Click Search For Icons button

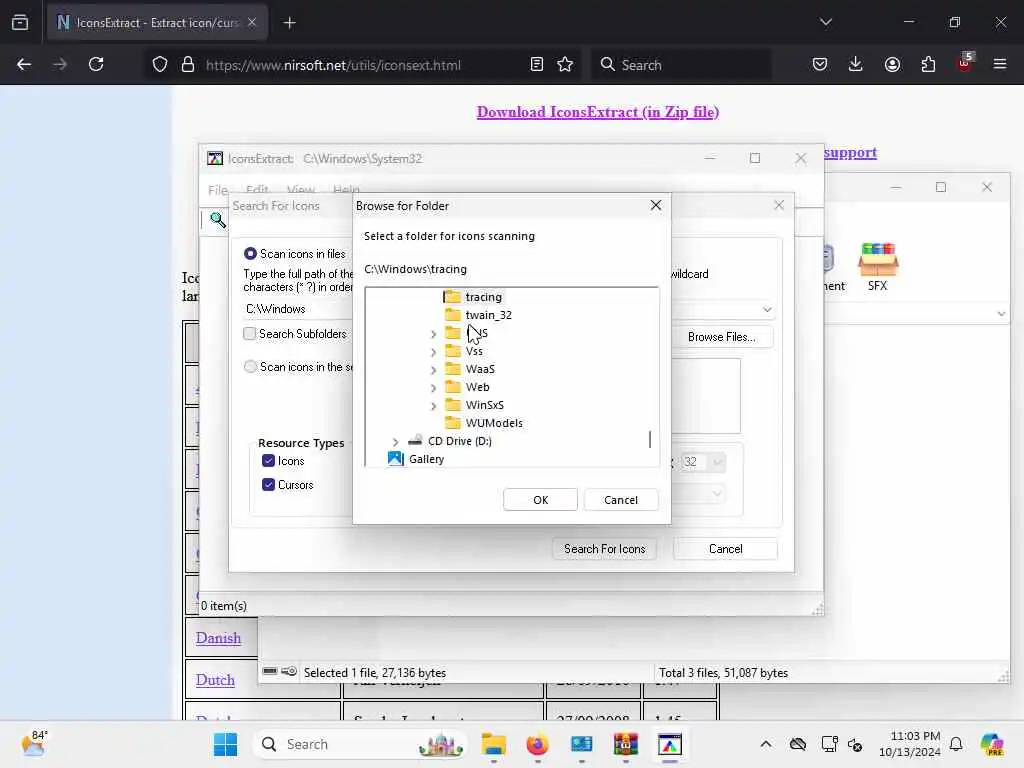pos(604,549)
